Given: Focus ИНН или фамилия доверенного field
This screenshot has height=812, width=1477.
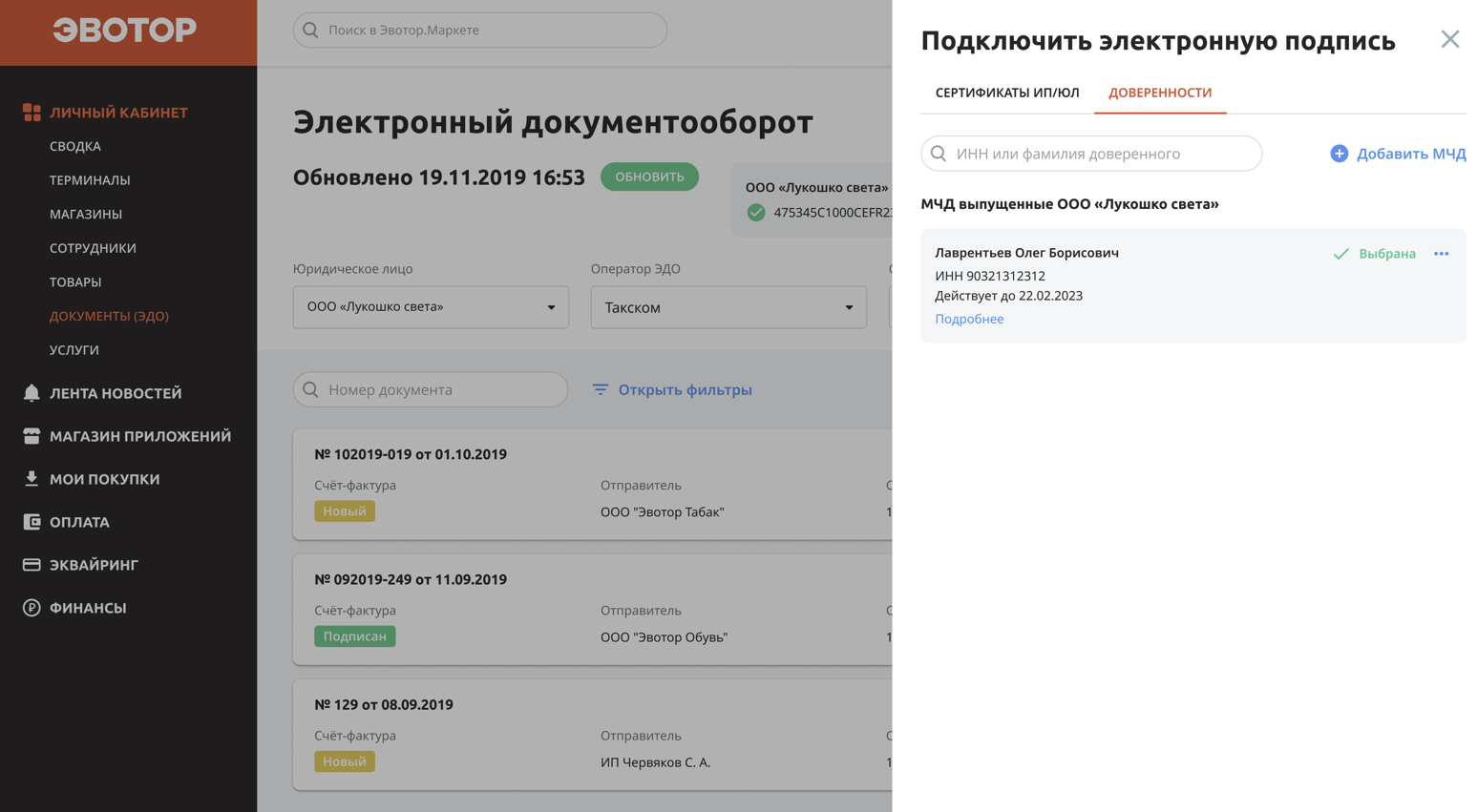Looking at the screenshot, I should pyautogui.click(x=1091, y=154).
